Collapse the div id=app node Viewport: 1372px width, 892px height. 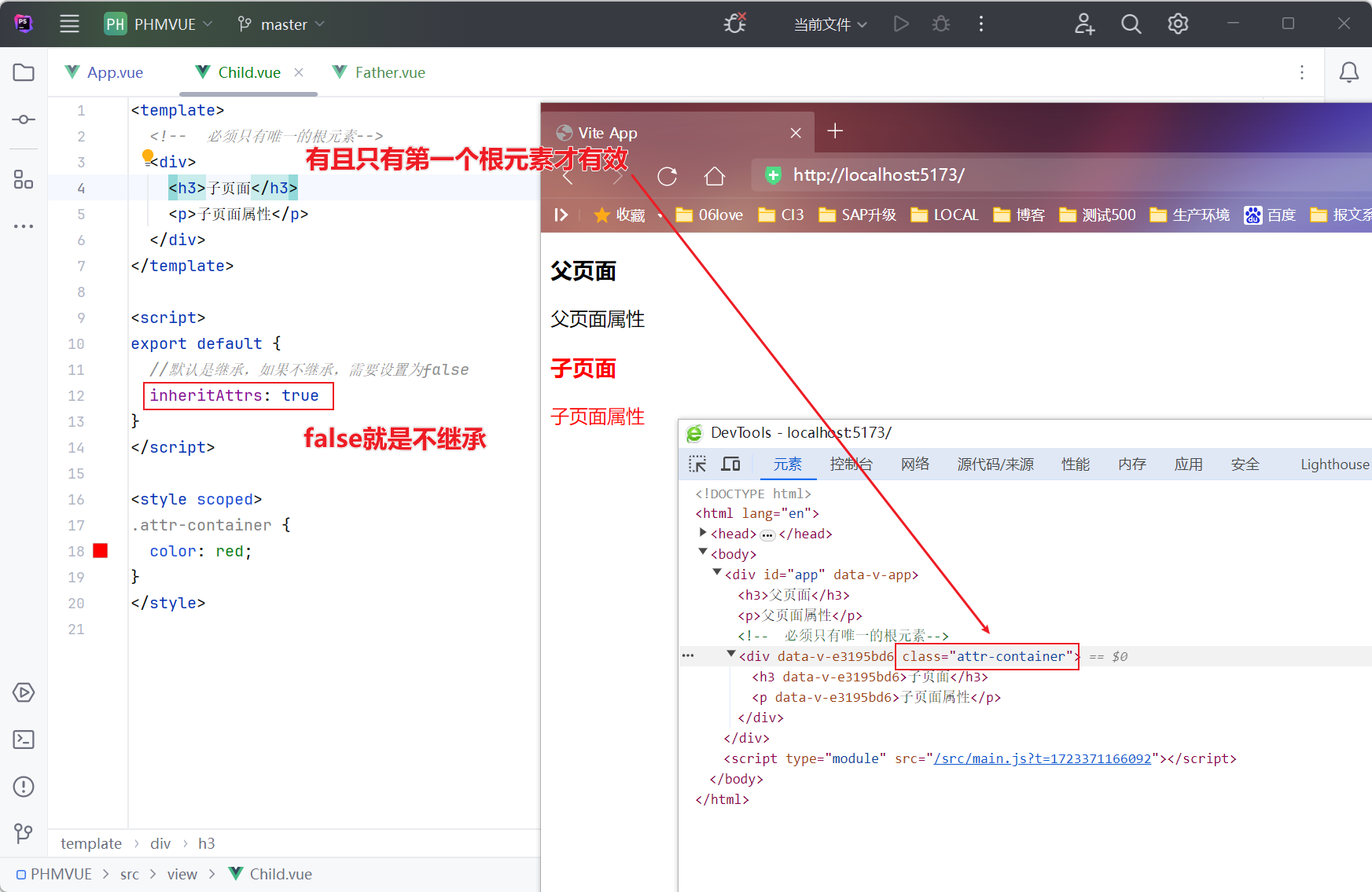click(x=717, y=573)
